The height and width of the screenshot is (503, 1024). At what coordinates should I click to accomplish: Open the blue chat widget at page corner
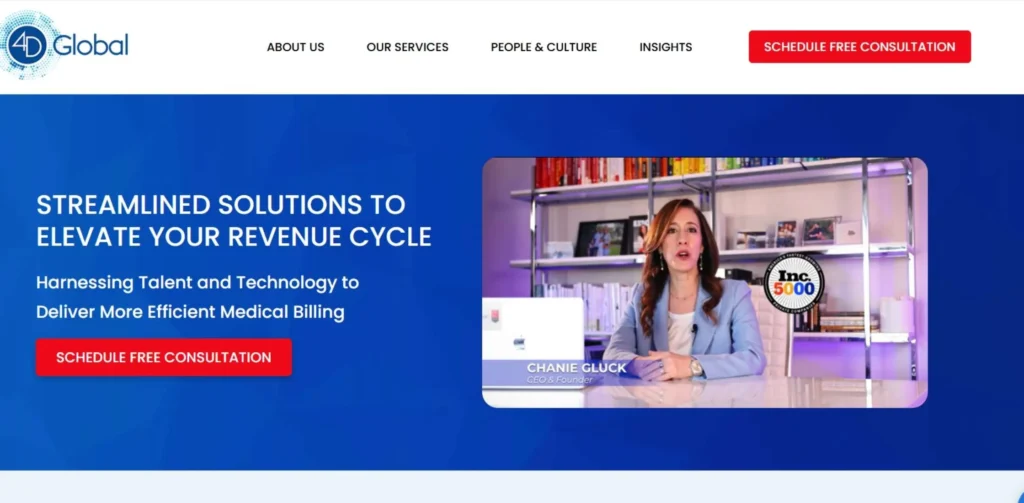click(1019, 498)
